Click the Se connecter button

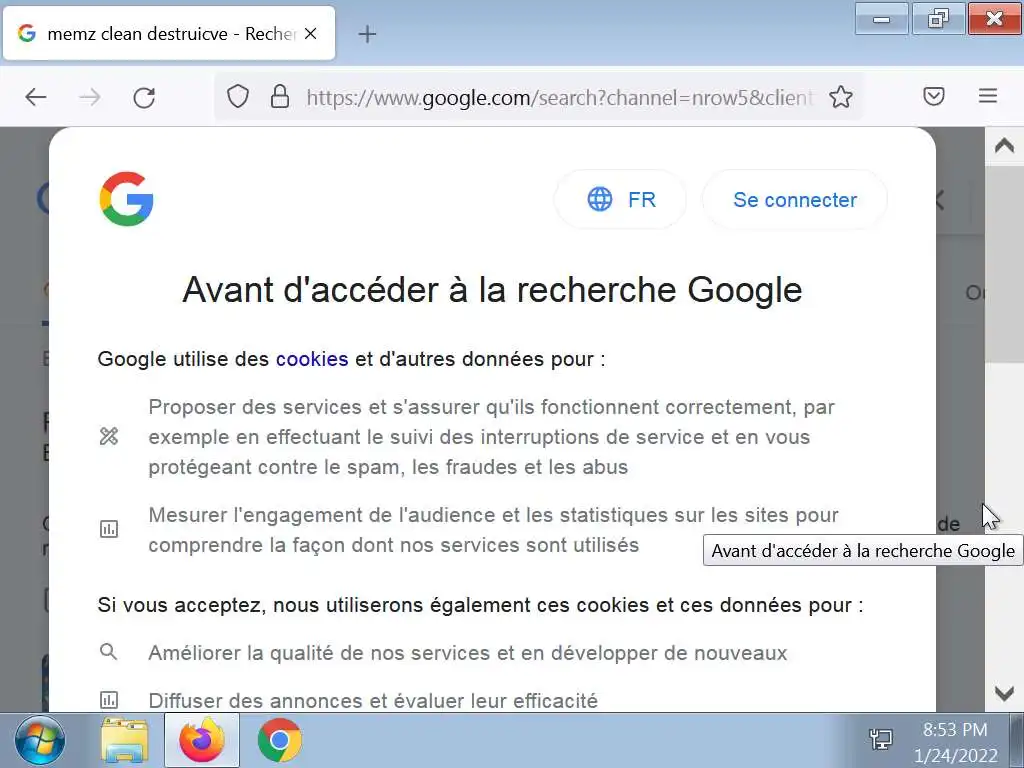pos(795,199)
